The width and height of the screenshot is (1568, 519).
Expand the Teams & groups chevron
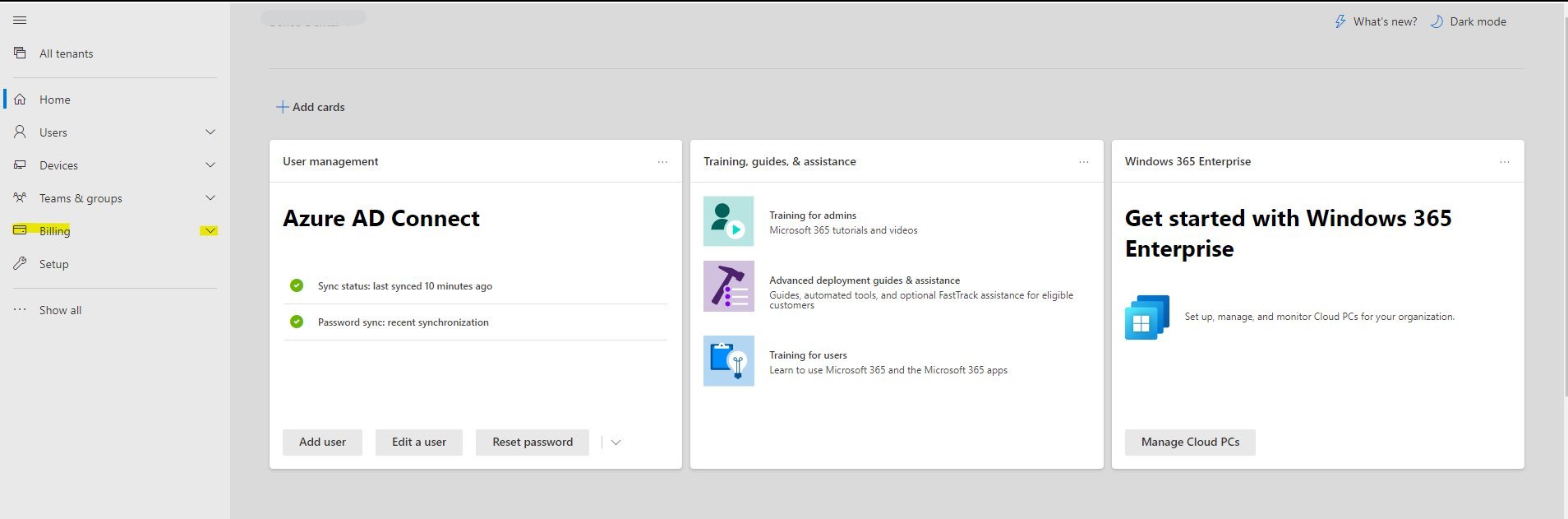210,197
